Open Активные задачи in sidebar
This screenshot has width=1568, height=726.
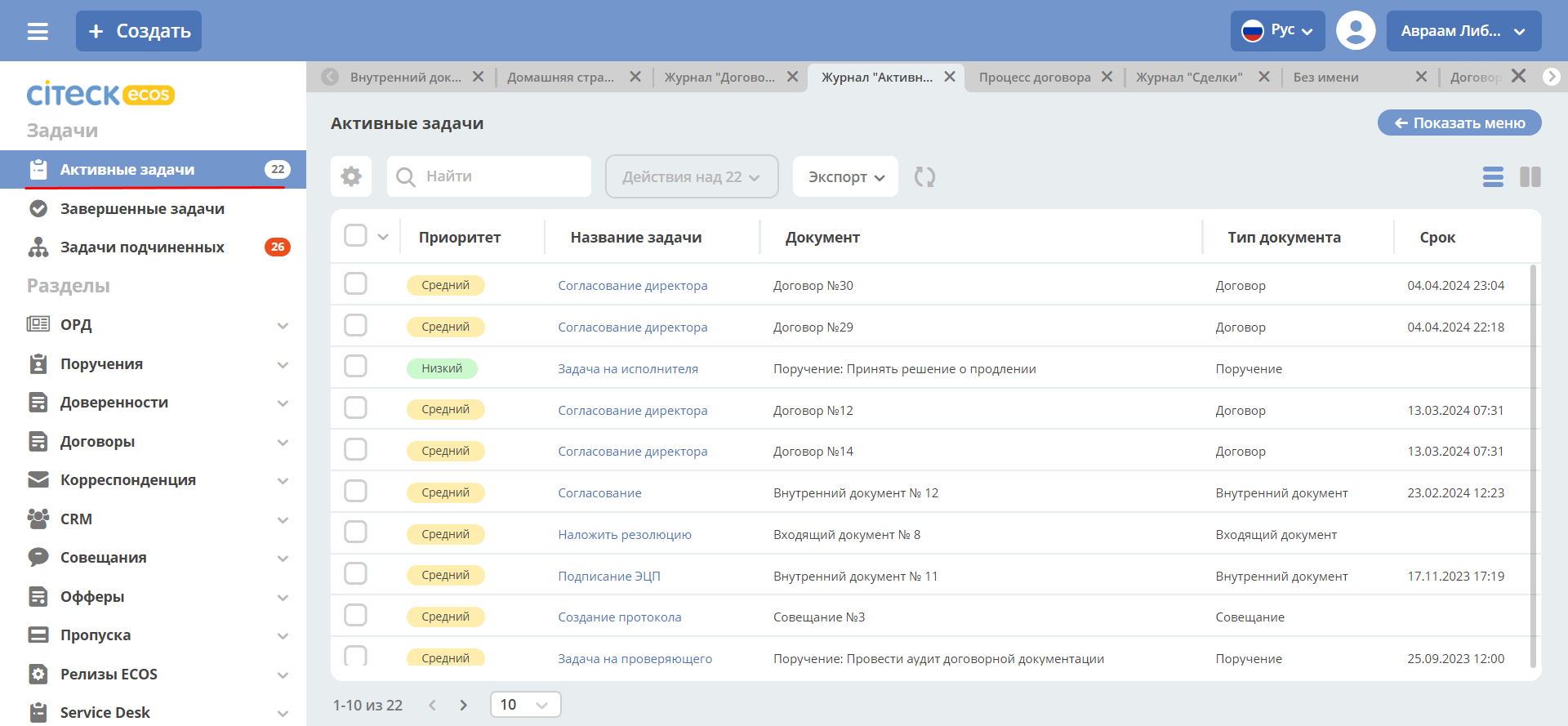153,169
